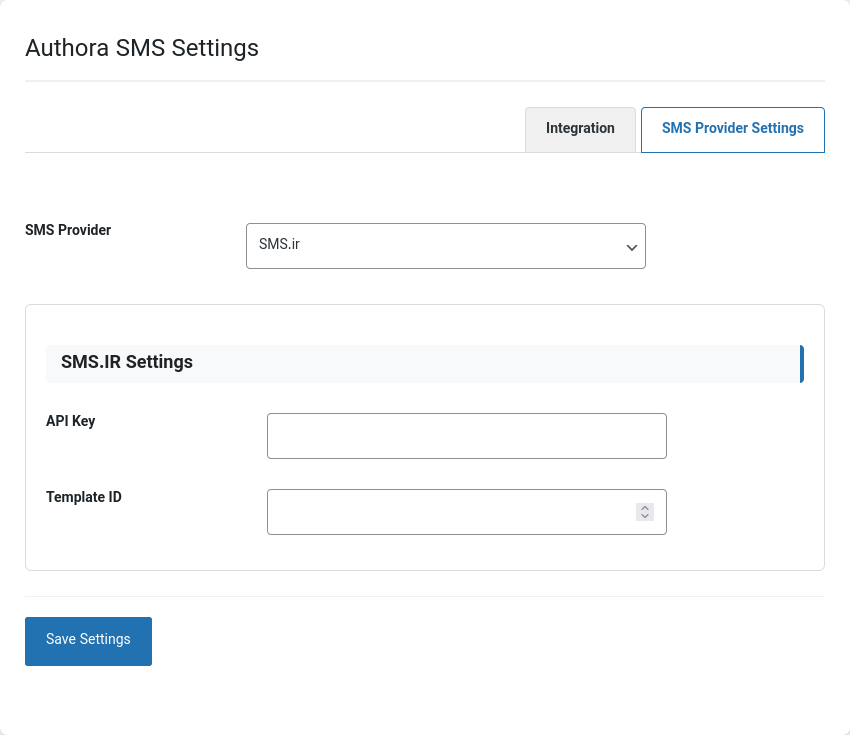Increase Template ID with the up arrow

[645, 508]
